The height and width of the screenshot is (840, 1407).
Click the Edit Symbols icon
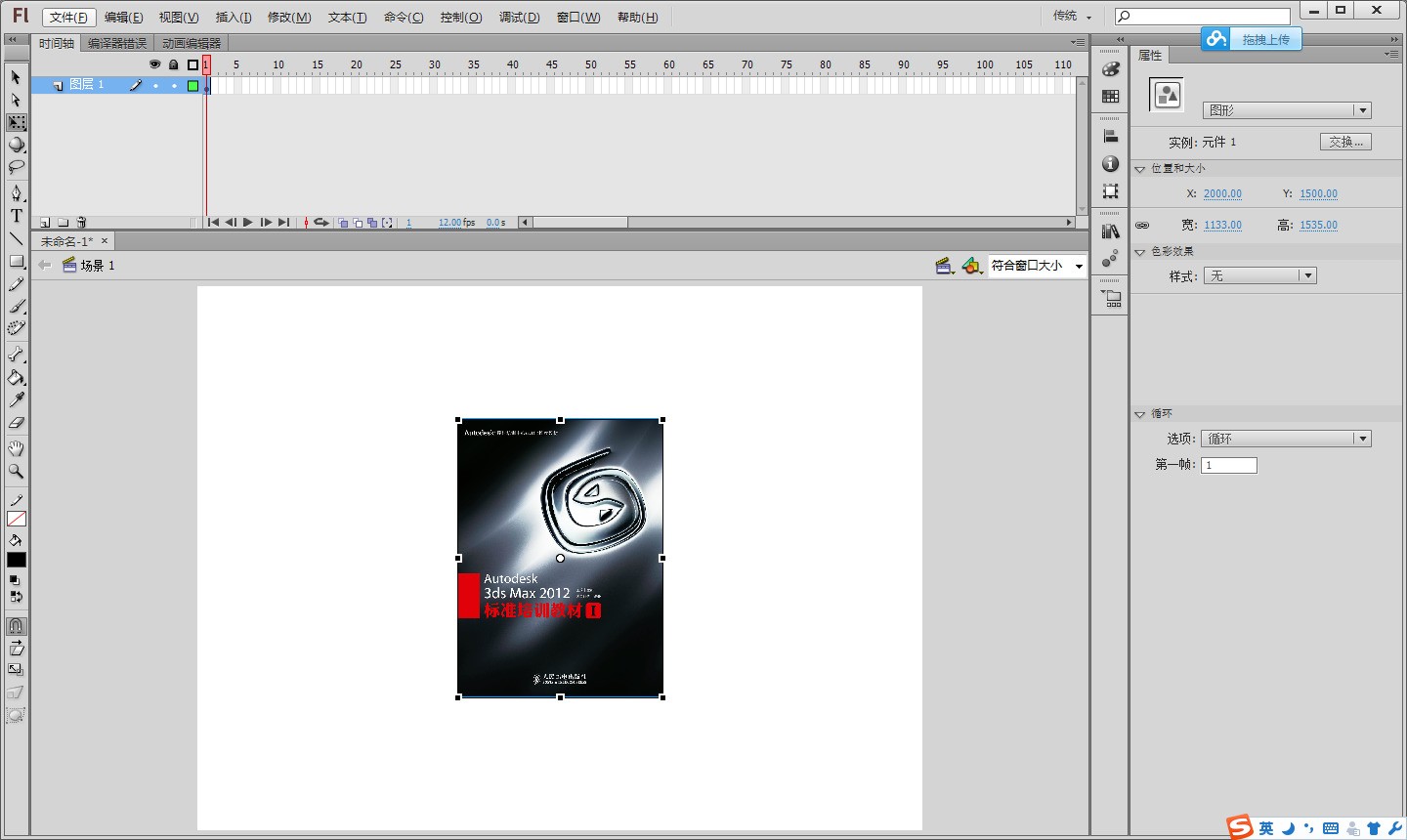(x=972, y=266)
